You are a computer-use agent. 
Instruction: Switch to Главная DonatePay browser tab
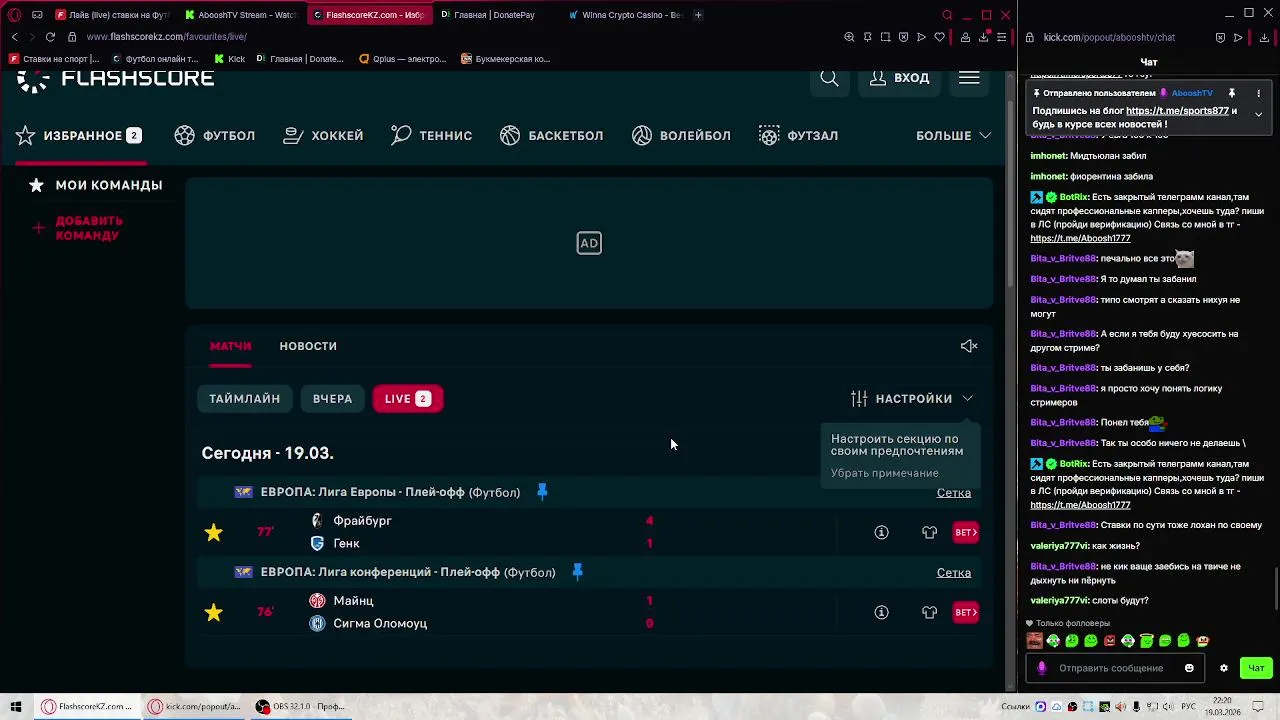coord(494,15)
